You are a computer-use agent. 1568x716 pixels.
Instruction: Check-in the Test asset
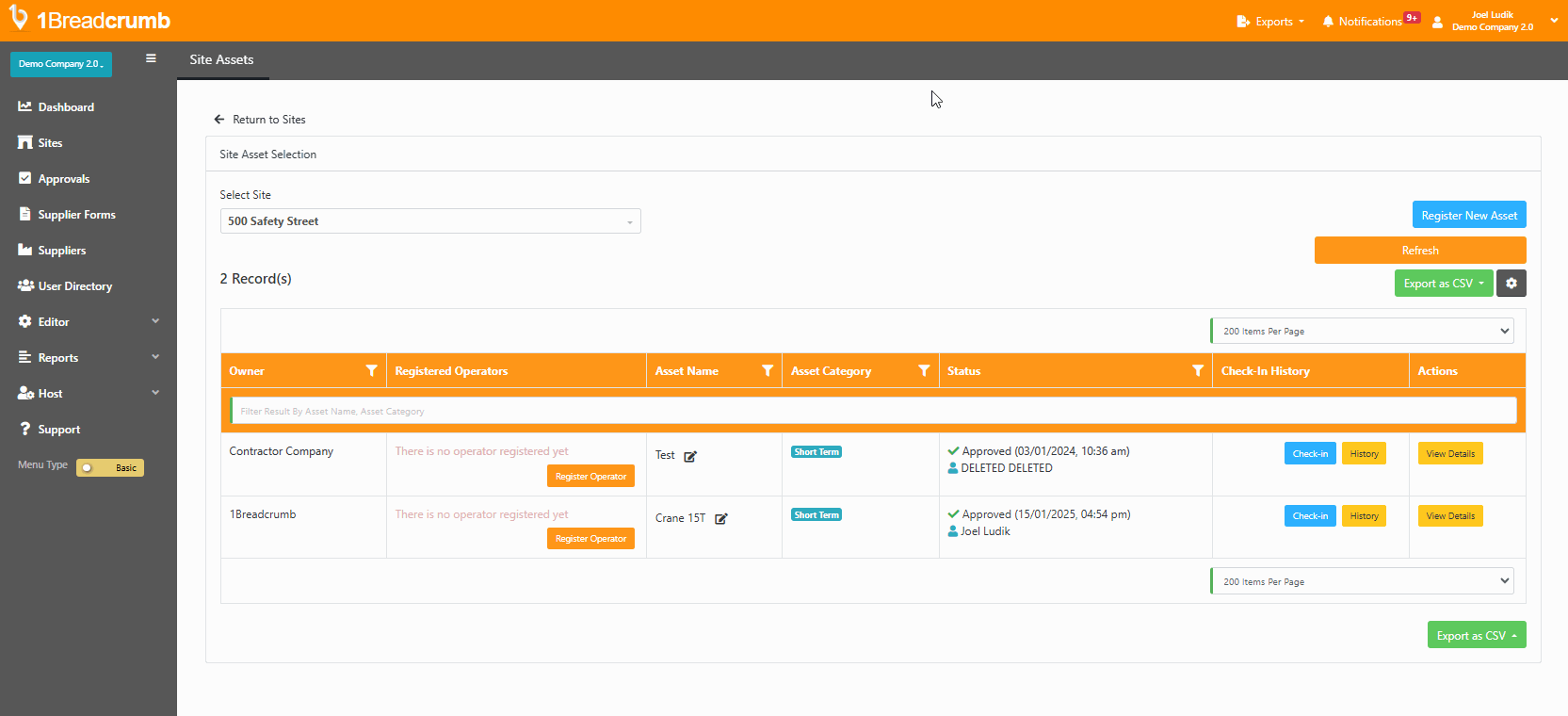point(1310,454)
